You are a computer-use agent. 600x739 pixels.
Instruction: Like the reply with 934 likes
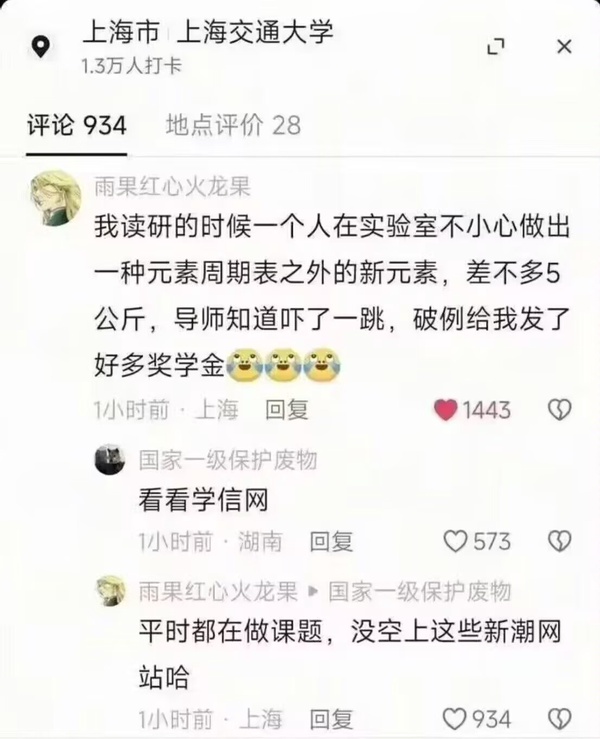(x=455, y=719)
